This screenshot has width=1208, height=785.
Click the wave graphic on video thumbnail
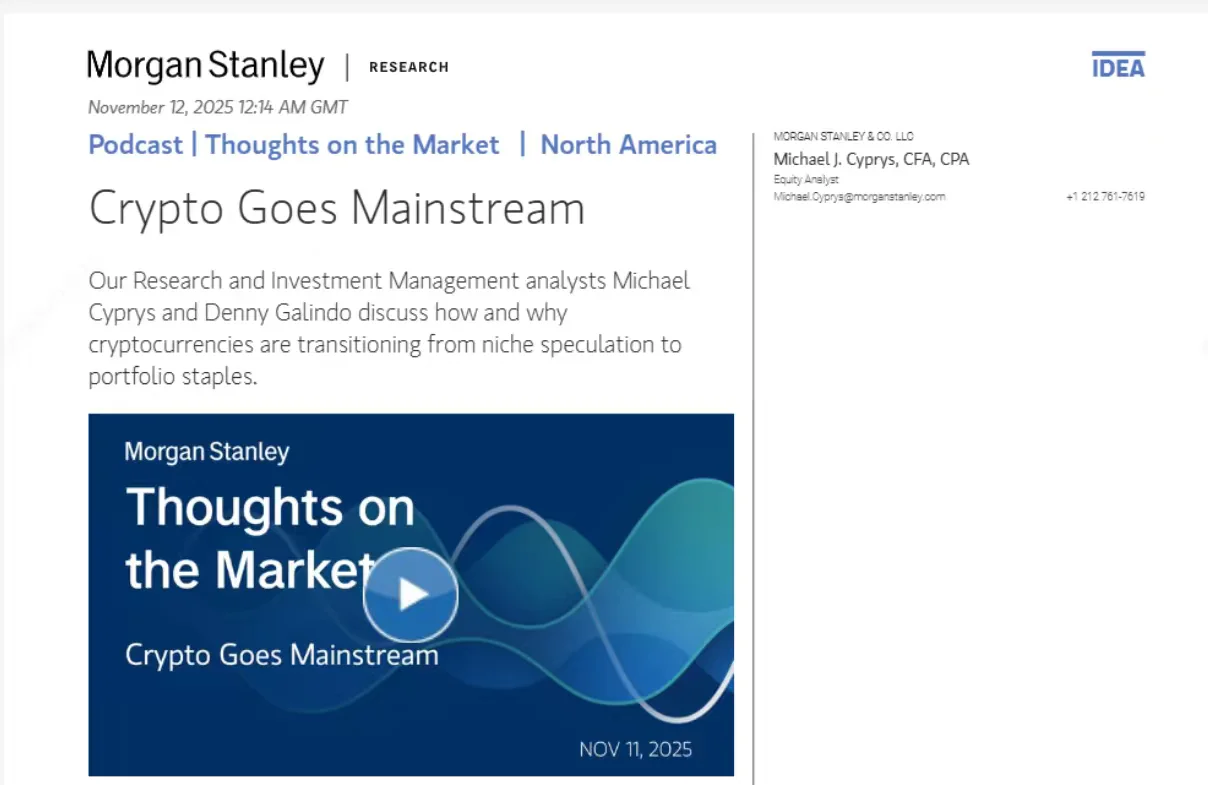(x=620, y=560)
